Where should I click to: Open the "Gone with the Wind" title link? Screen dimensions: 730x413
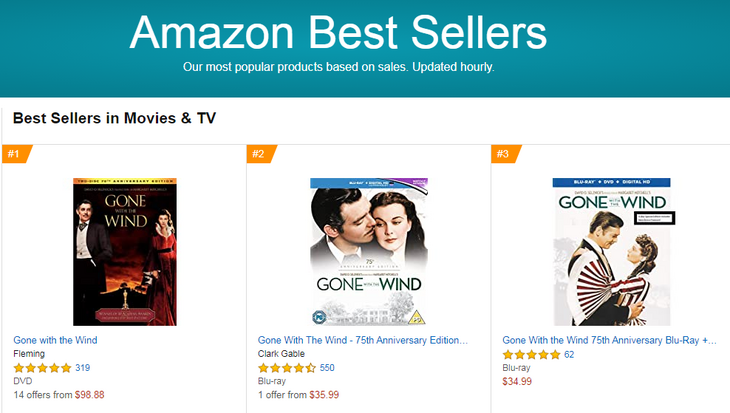coord(55,340)
